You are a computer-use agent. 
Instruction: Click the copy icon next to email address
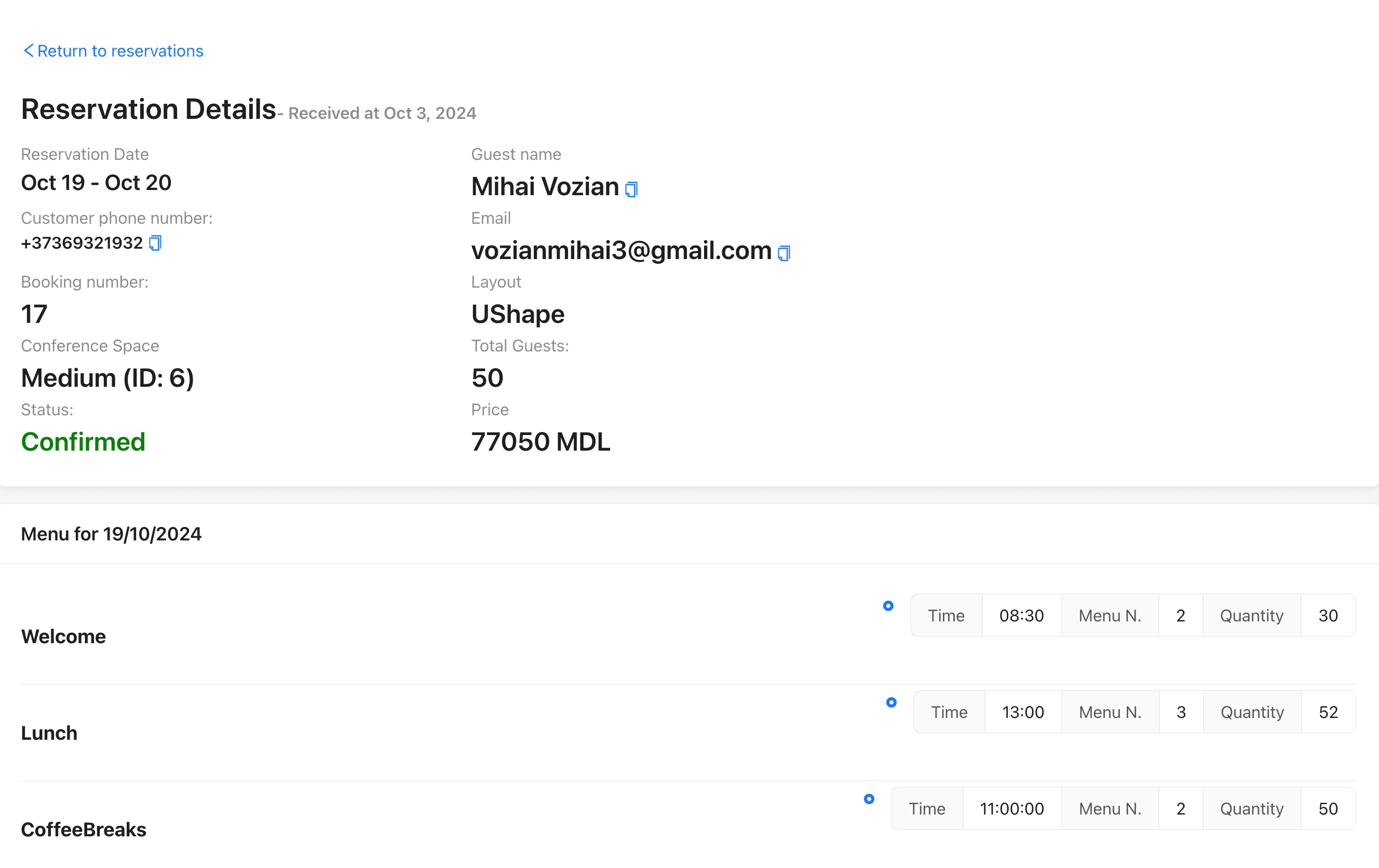tap(783, 252)
